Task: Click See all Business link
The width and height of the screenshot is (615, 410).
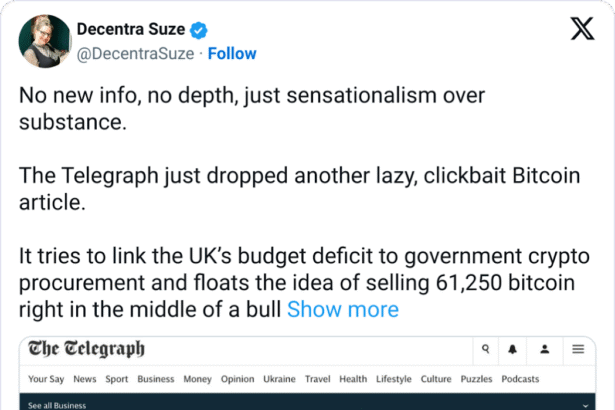Action: 57,405
